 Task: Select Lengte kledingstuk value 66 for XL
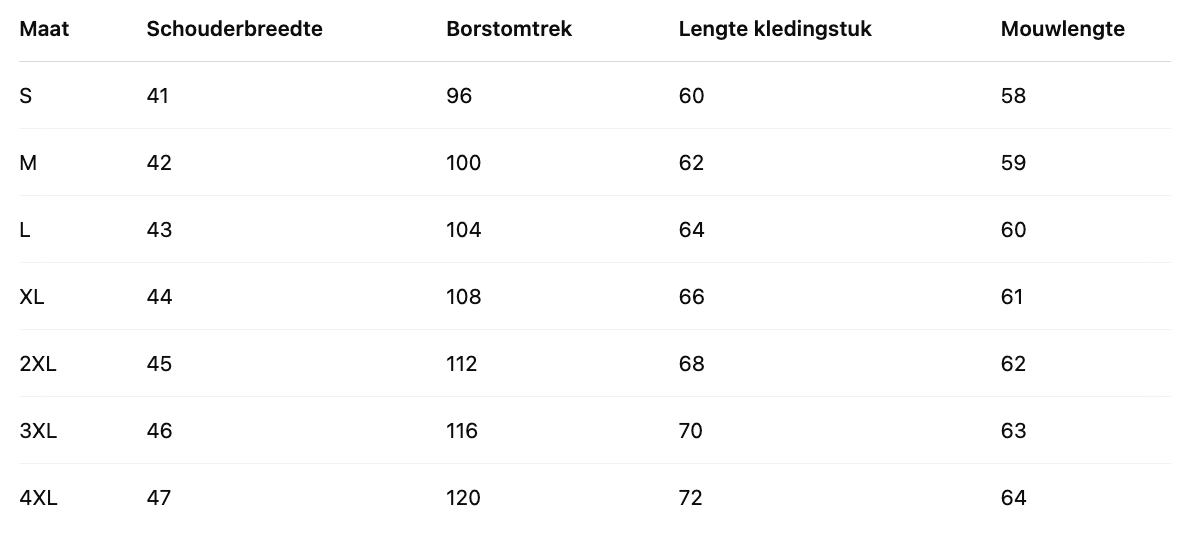click(691, 297)
